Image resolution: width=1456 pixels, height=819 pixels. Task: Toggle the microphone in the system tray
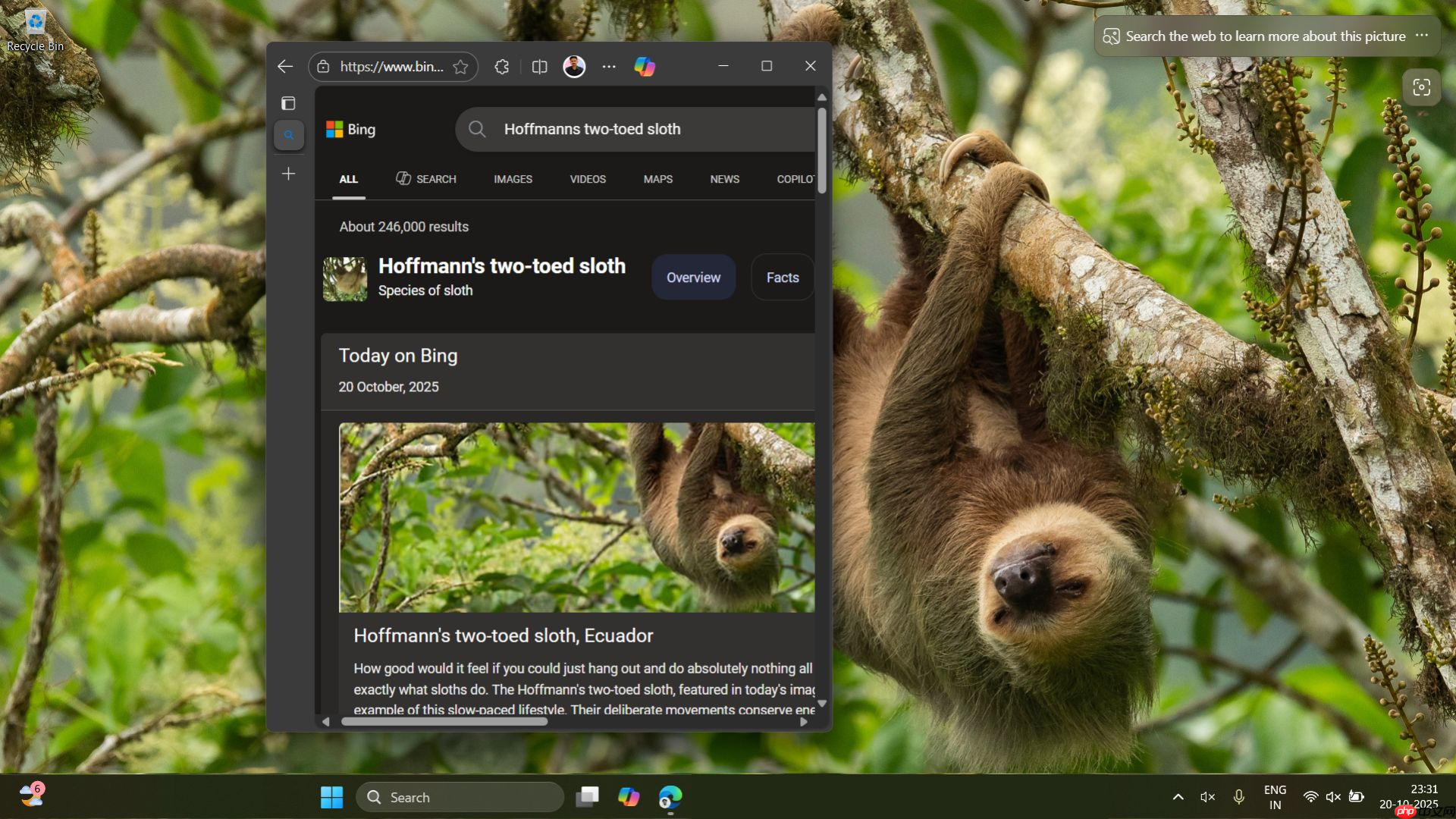click(x=1239, y=797)
